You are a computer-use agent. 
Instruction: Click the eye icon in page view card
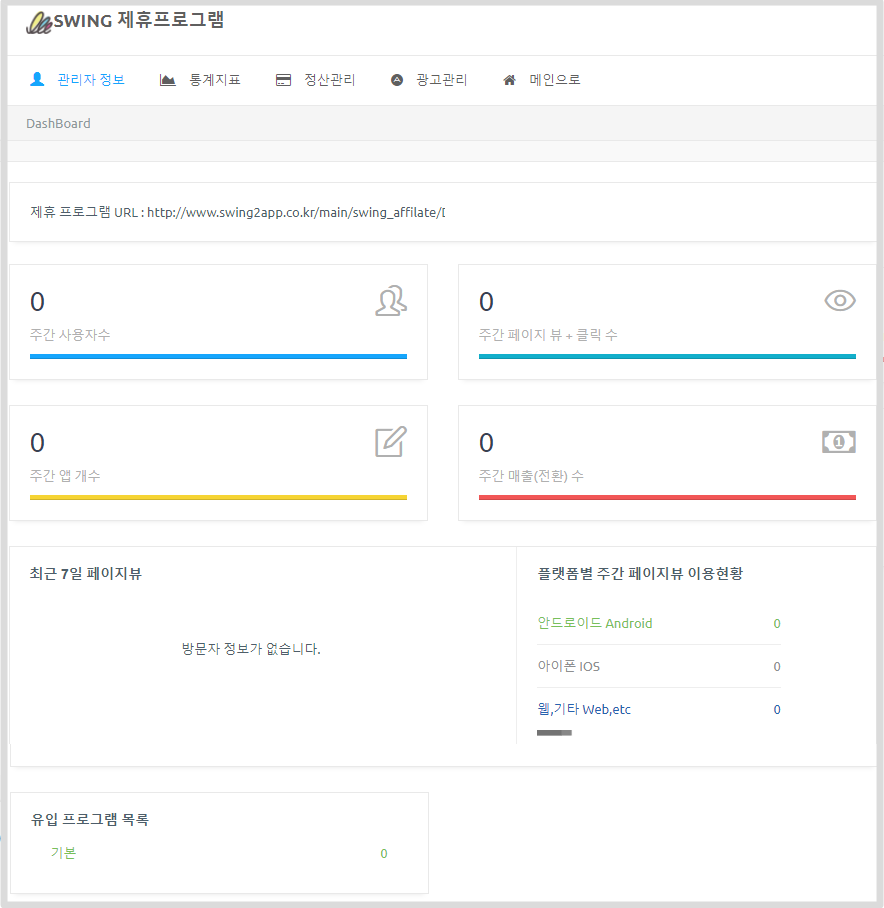(x=840, y=300)
